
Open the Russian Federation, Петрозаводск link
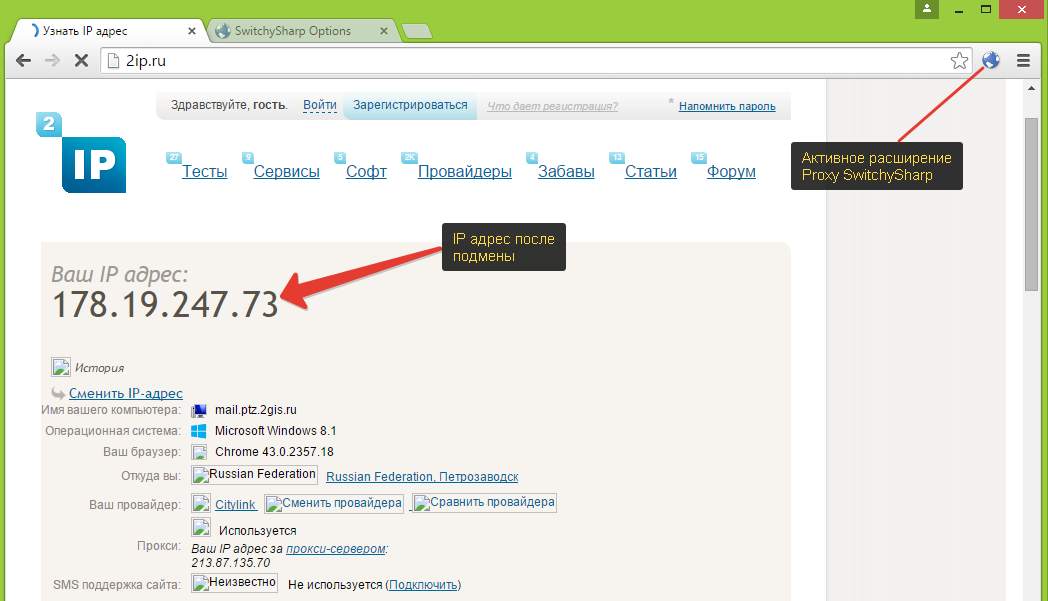click(422, 477)
